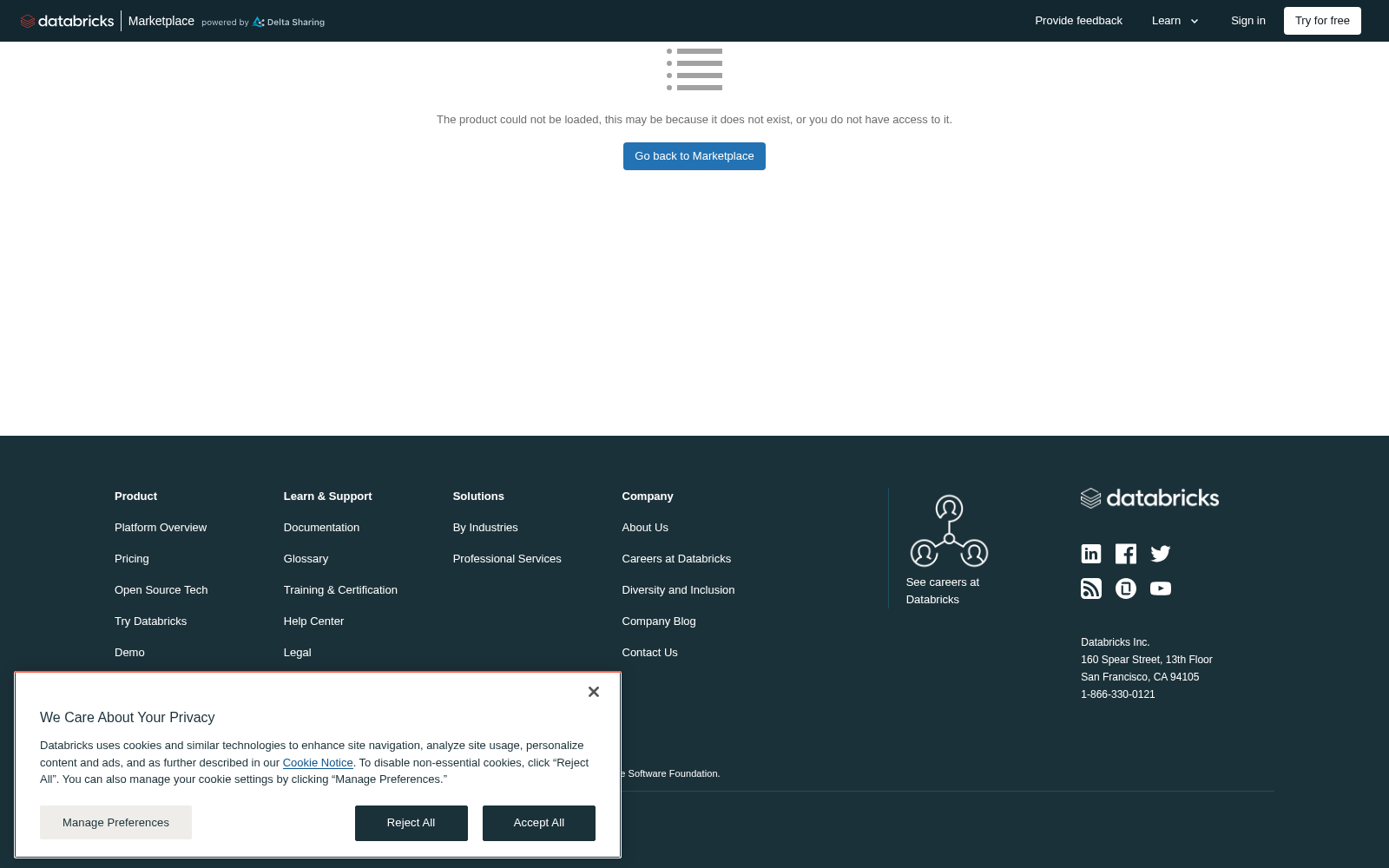The width and height of the screenshot is (1389, 868).
Task: Click the Solutions footer heading
Action: 478,496
